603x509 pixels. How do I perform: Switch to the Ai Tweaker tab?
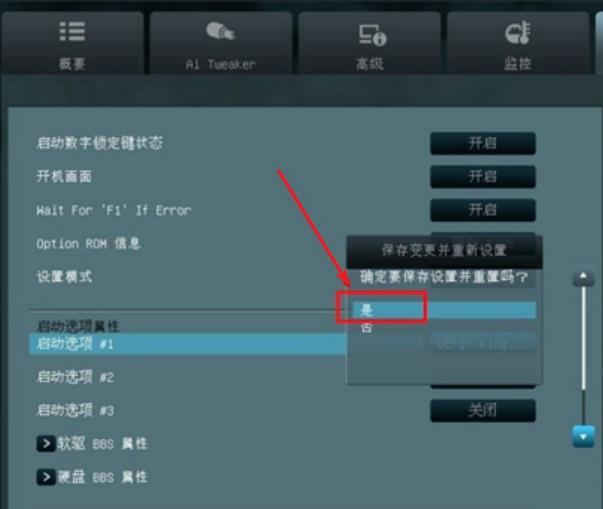tap(221, 43)
